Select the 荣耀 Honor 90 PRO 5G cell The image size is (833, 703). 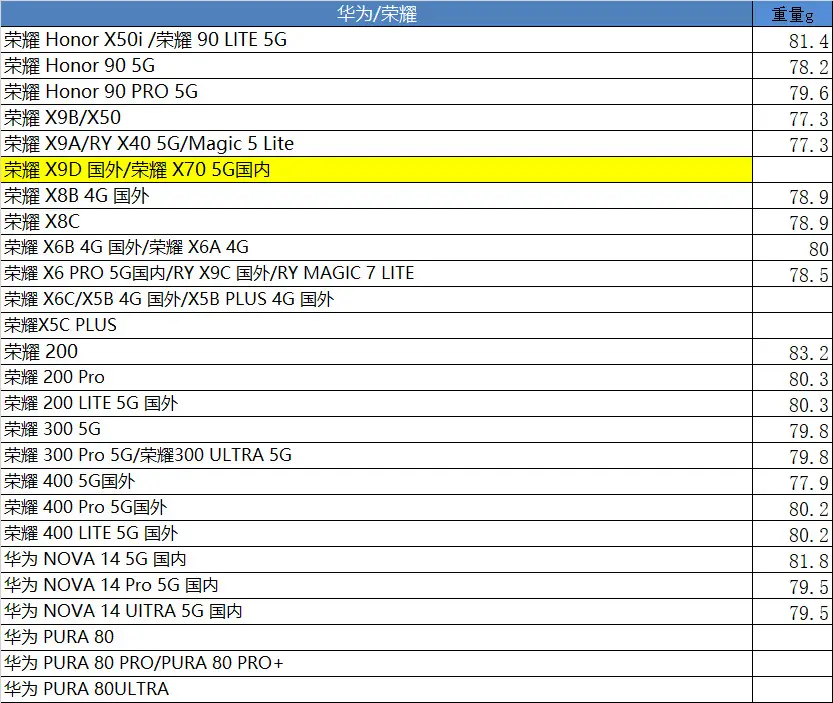click(x=377, y=91)
